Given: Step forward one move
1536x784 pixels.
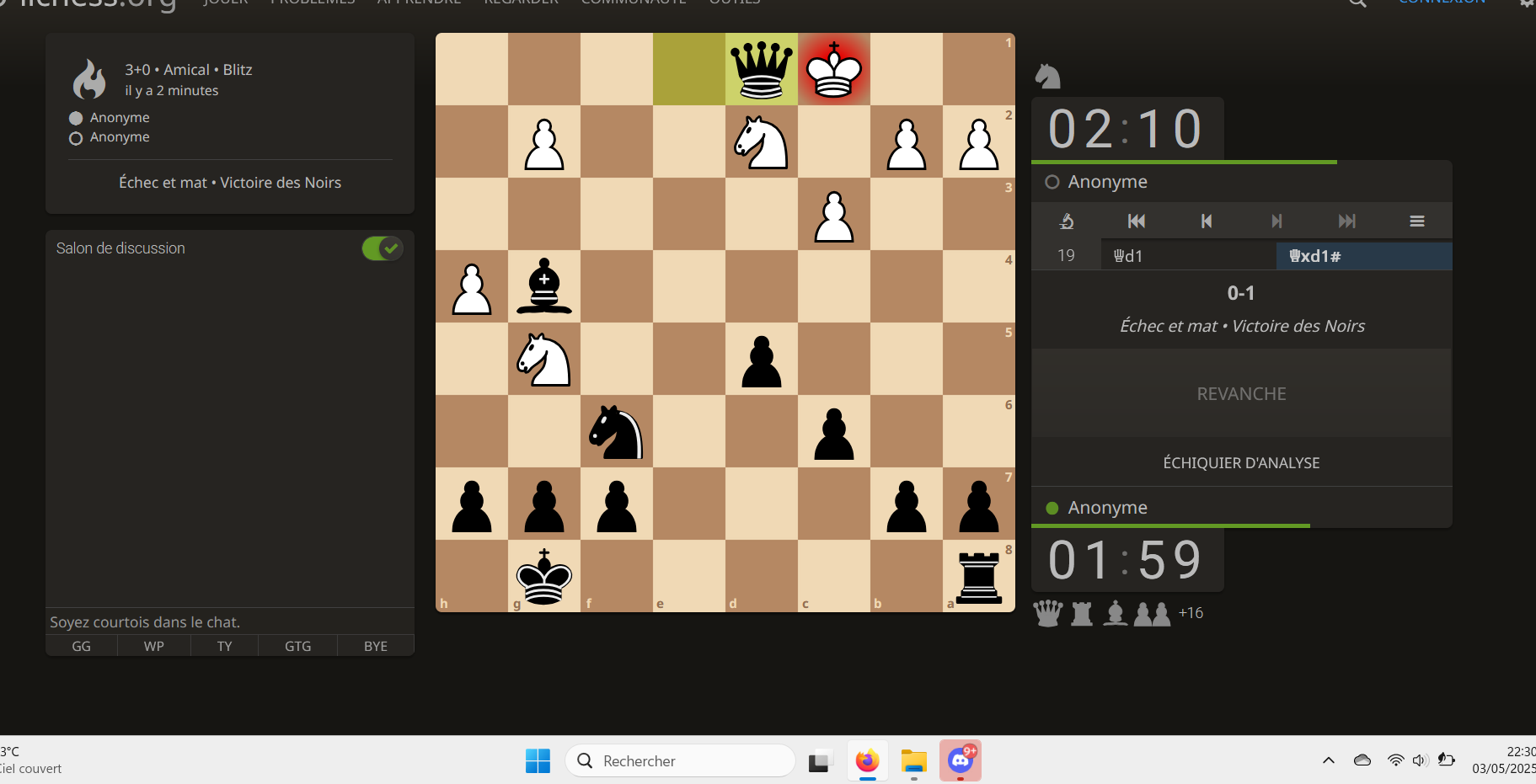Looking at the screenshot, I should 1276,221.
